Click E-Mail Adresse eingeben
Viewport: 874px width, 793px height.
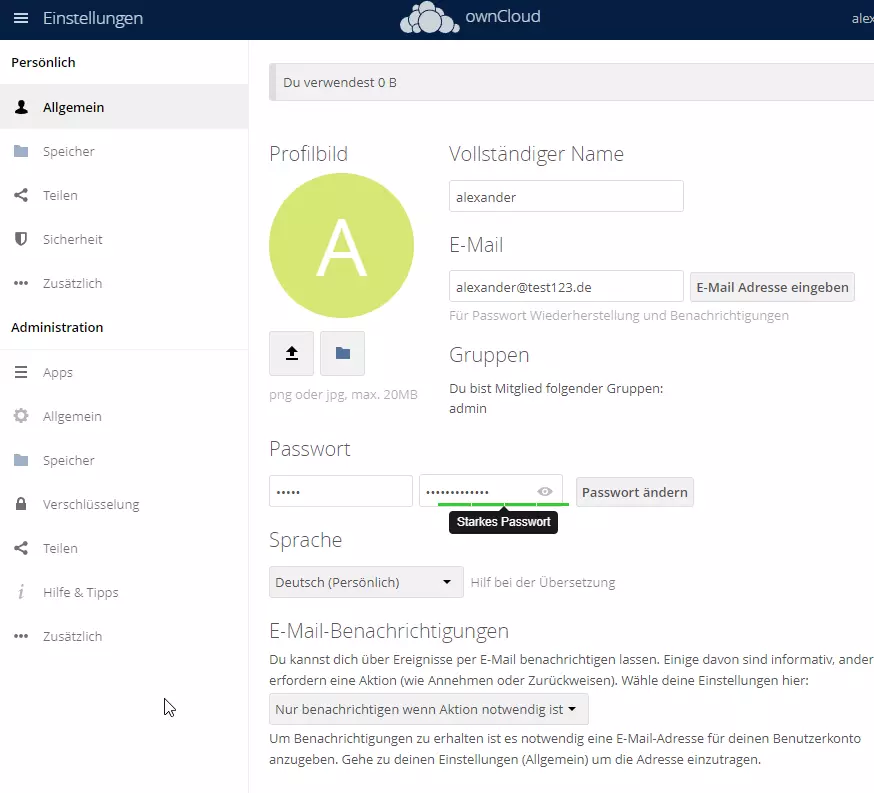pyautogui.click(x=772, y=287)
